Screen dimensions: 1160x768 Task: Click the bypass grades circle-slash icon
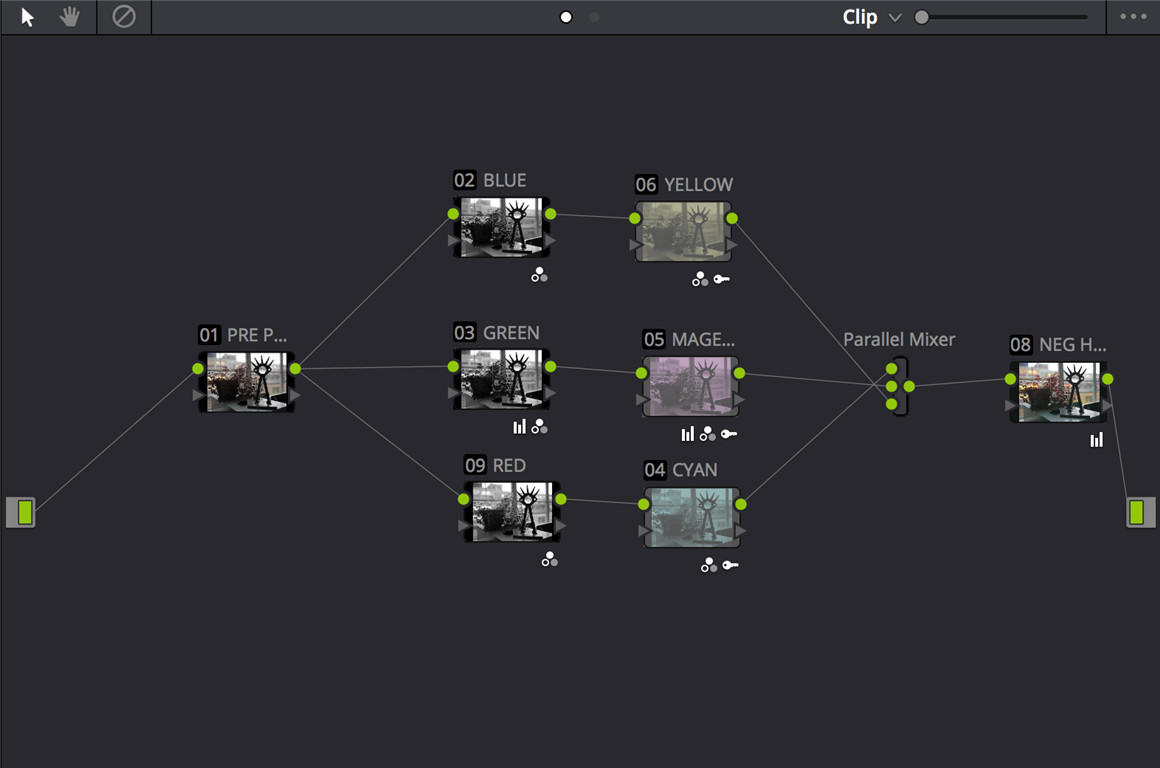coord(124,17)
